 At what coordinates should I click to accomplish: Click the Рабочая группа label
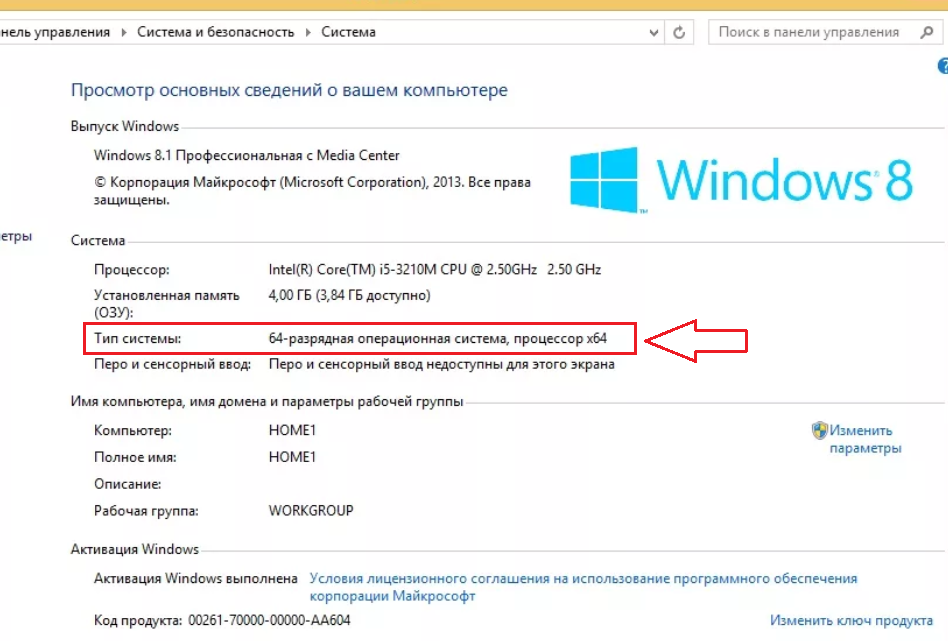point(146,511)
